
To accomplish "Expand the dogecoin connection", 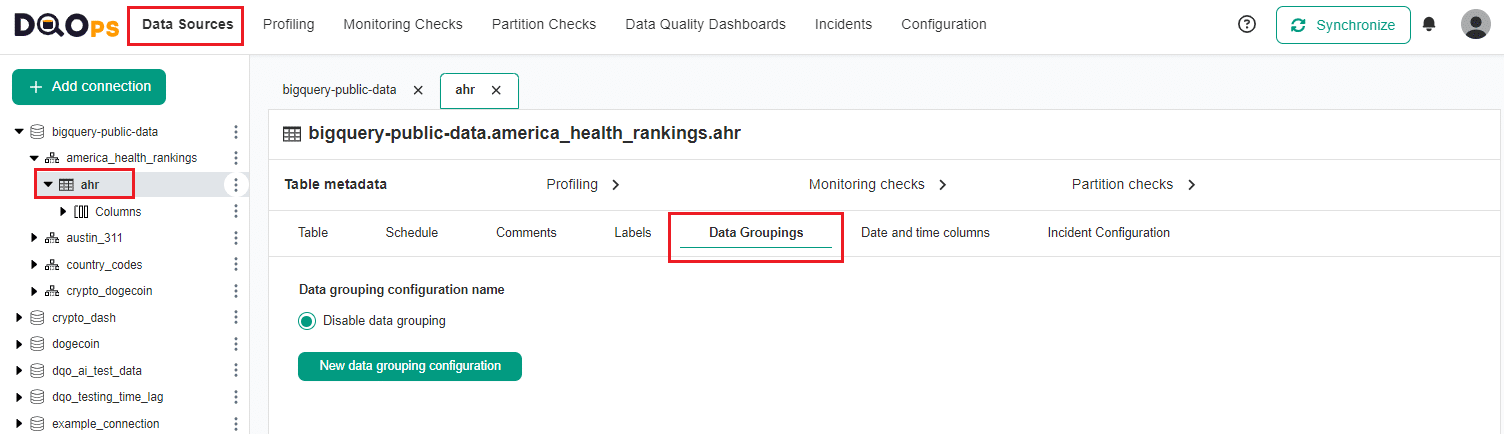I will (19, 344).
